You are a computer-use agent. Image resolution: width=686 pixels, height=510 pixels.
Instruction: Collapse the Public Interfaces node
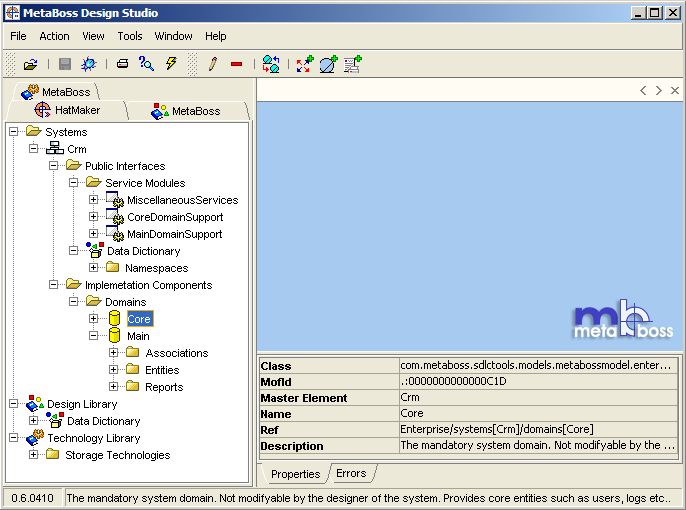[x=53, y=165]
